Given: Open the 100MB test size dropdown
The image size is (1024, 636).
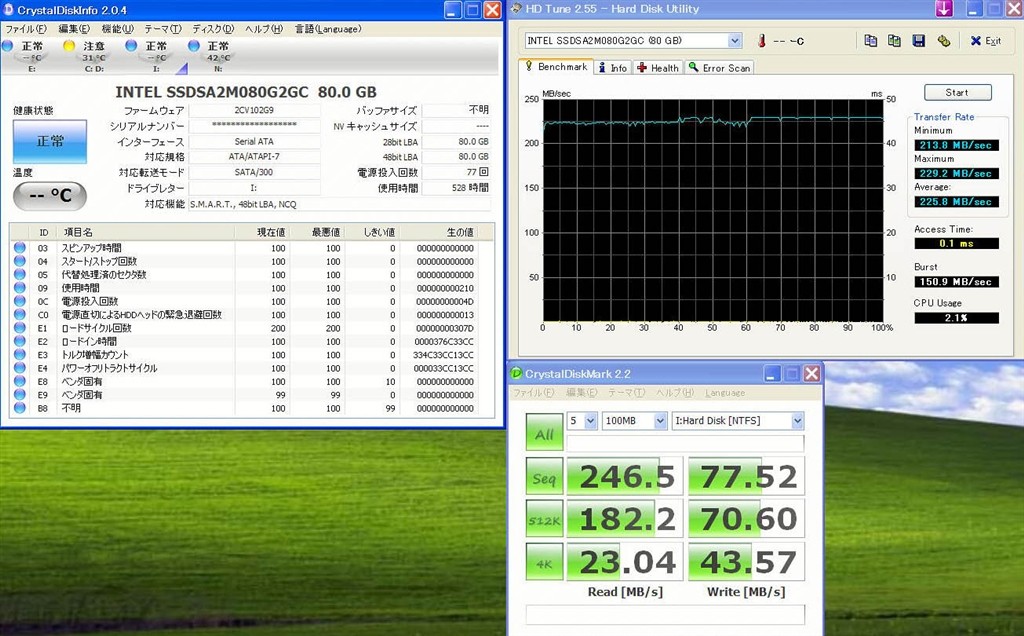Looking at the screenshot, I should click(x=660, y=421).
